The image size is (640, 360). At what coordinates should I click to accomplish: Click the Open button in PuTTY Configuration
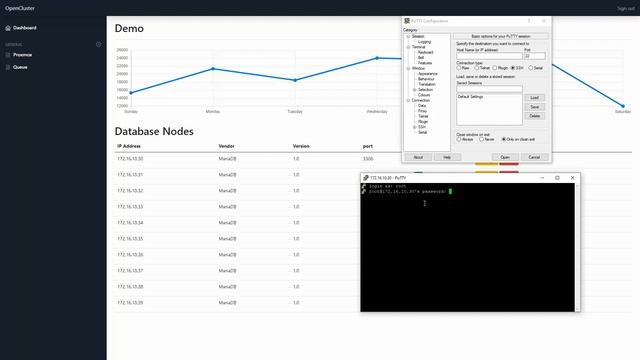click(x=505, y=158)
